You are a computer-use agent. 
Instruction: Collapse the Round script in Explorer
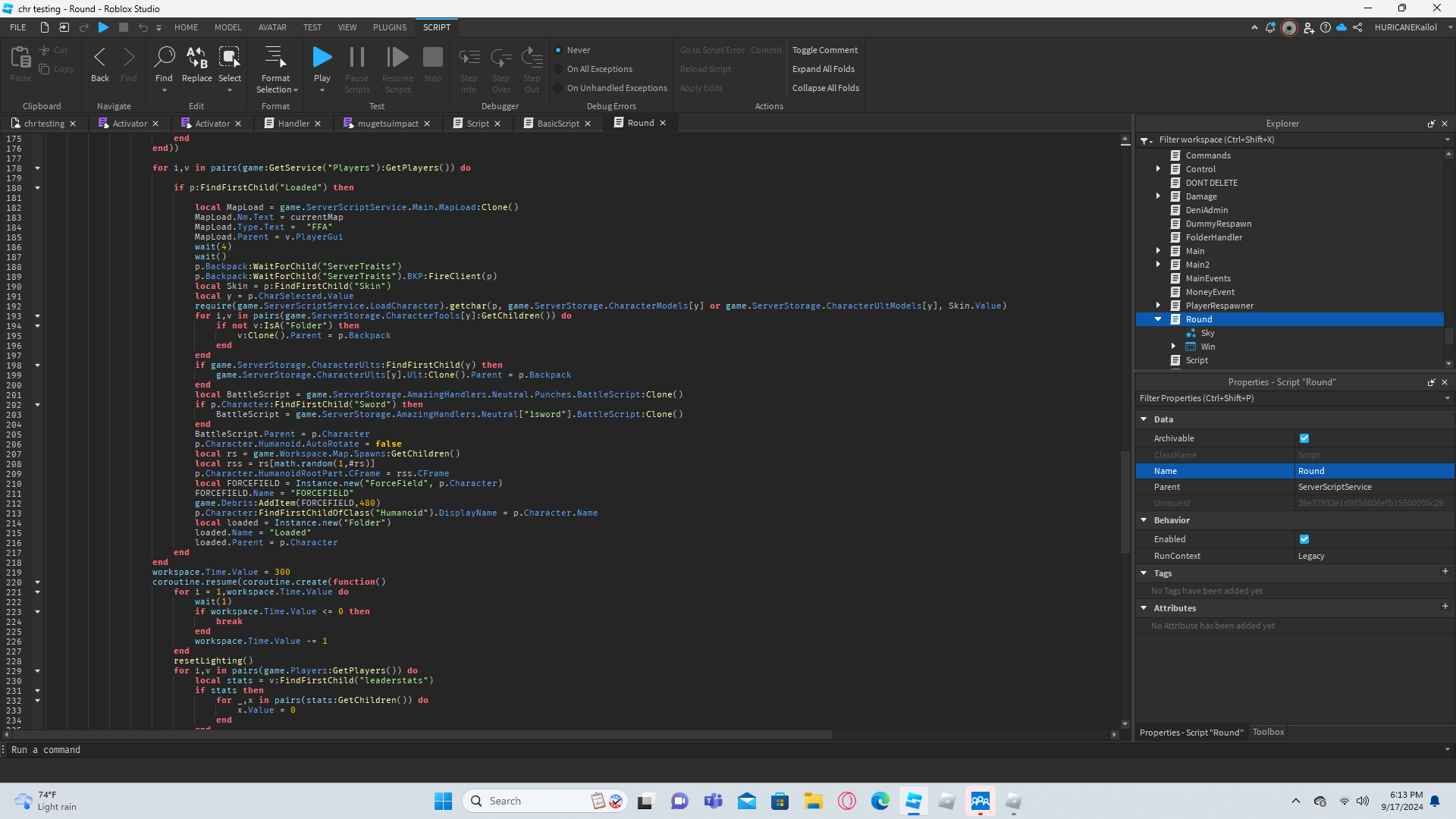point(1158,319)
